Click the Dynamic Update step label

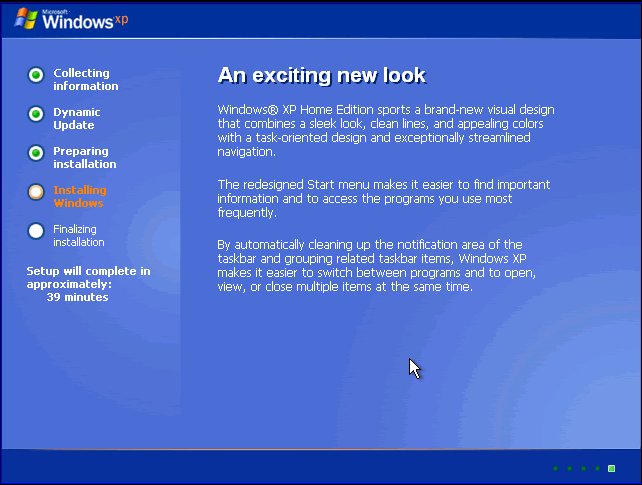[77, 119]
